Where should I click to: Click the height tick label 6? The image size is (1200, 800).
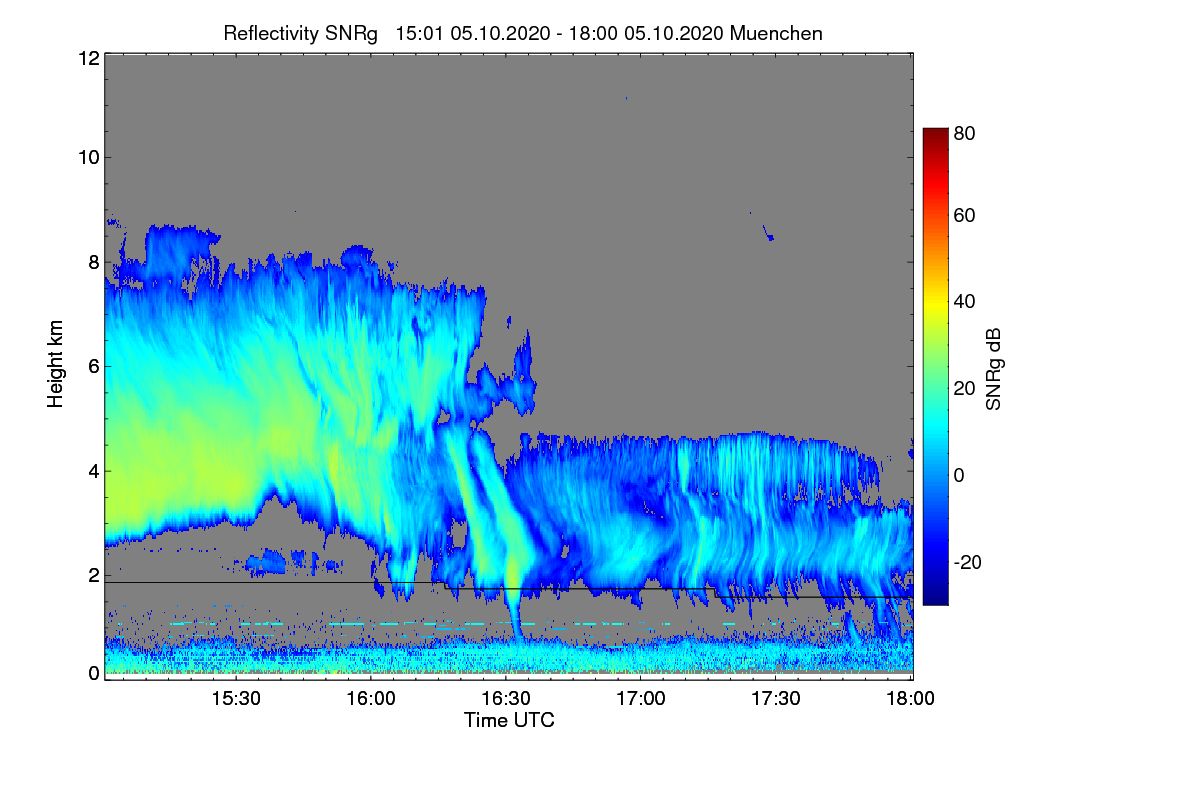tap(93, 366)
